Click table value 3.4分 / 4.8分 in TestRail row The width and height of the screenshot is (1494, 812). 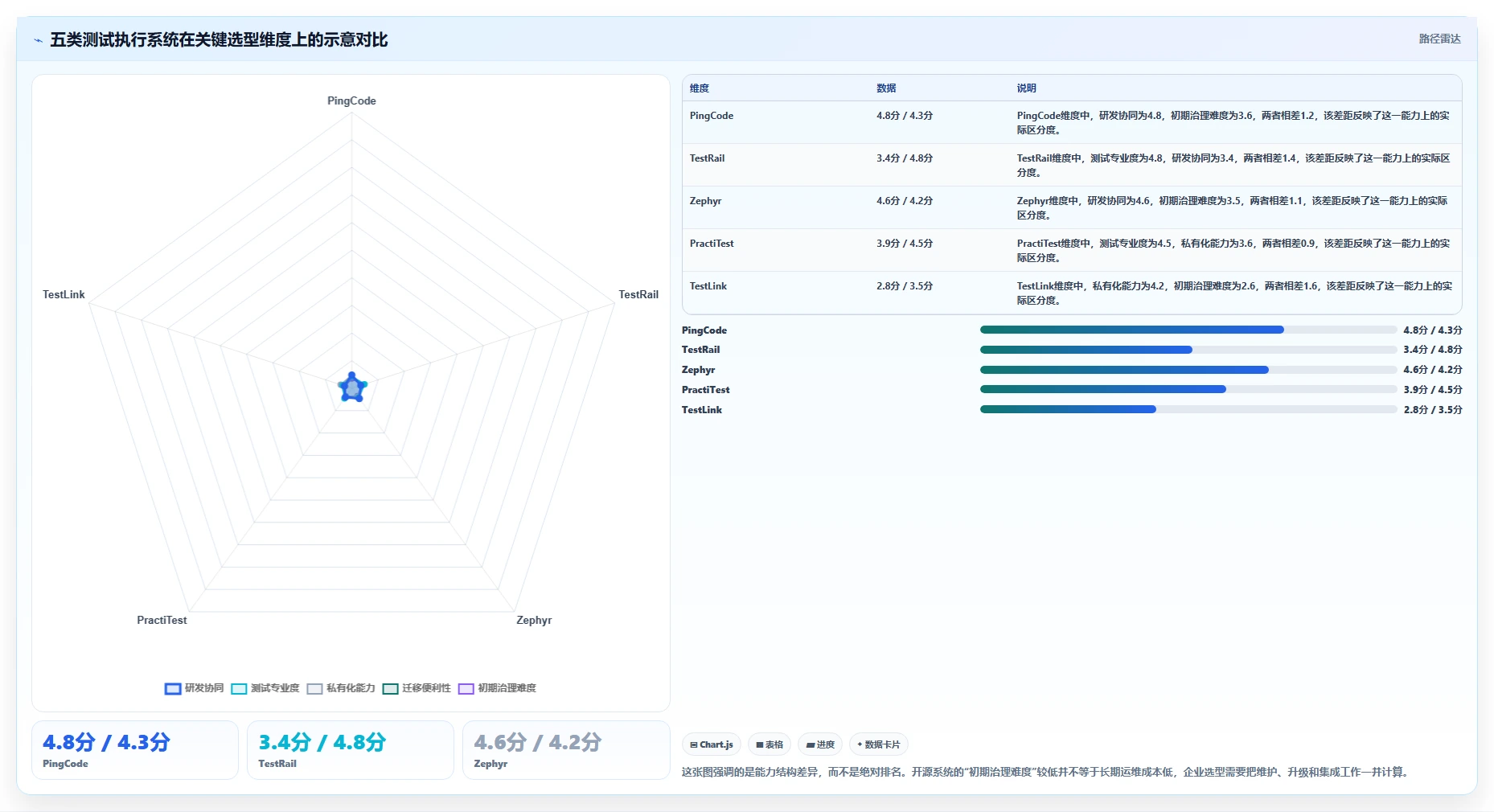(x=905, y=158)
